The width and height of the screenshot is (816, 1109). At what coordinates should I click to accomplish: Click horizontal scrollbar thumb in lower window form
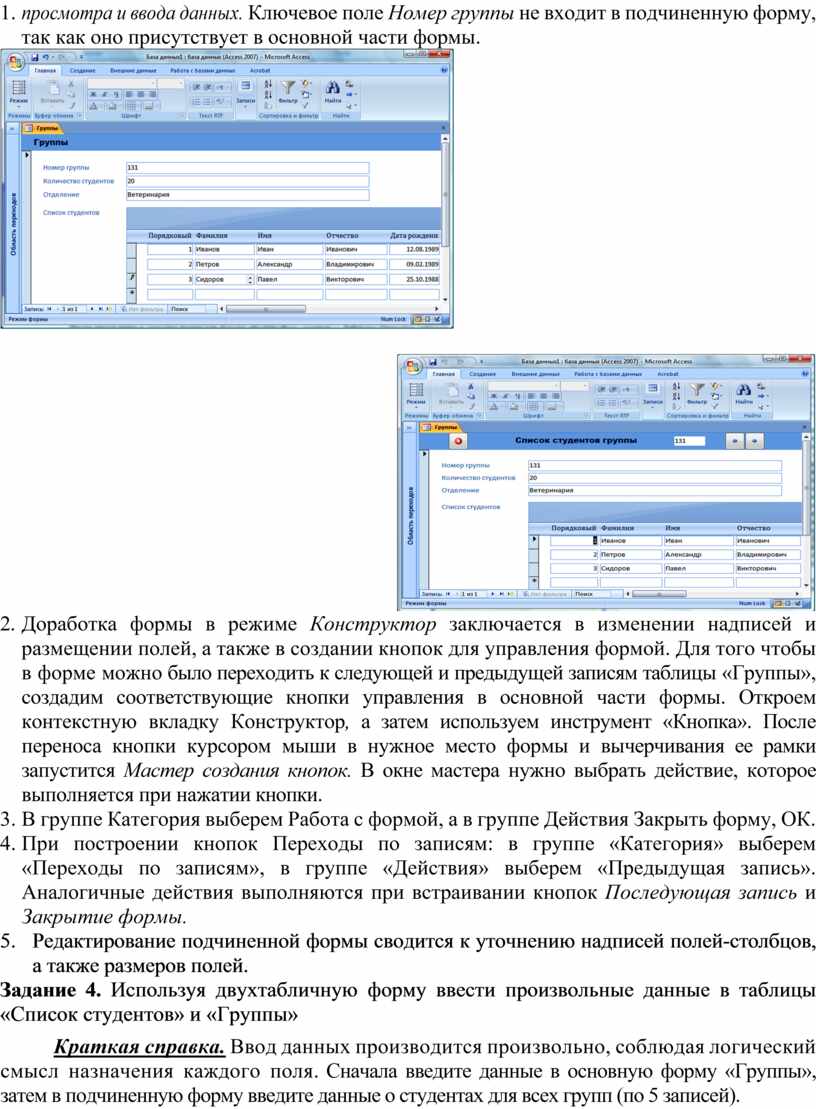[x=658, y=594]
